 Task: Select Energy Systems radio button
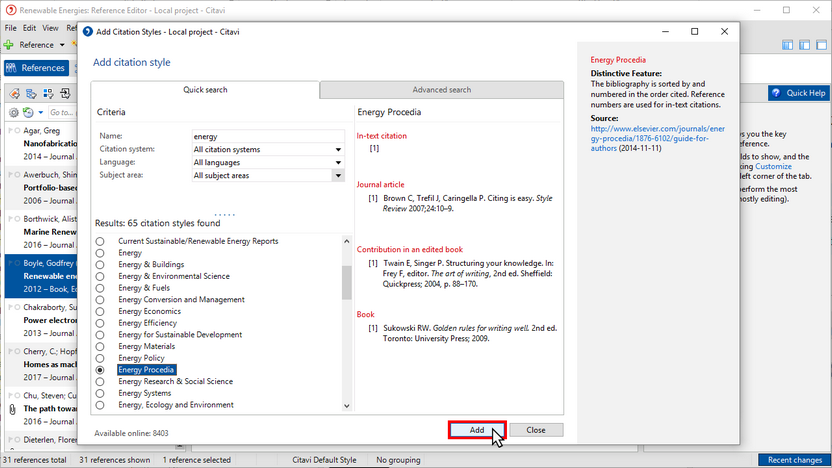point(100,393)
